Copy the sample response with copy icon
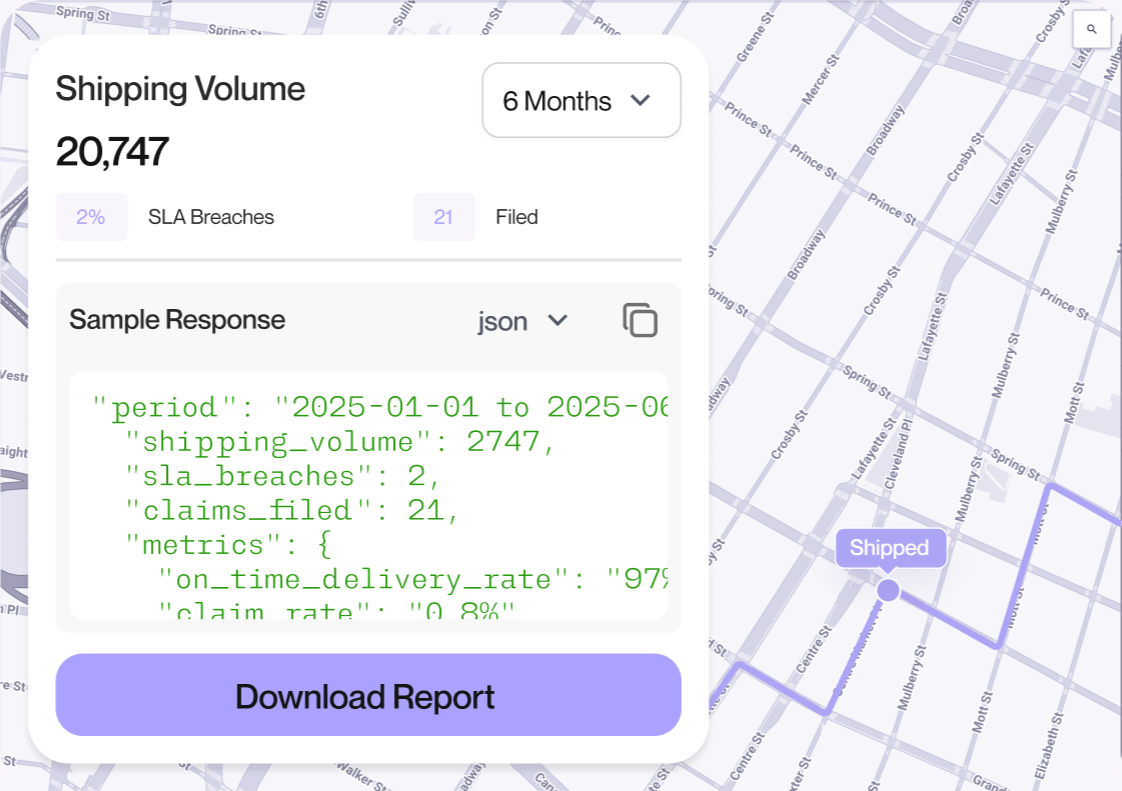Image resolution: width=1122 pixels, height=791 pixels. click(640, 320)
